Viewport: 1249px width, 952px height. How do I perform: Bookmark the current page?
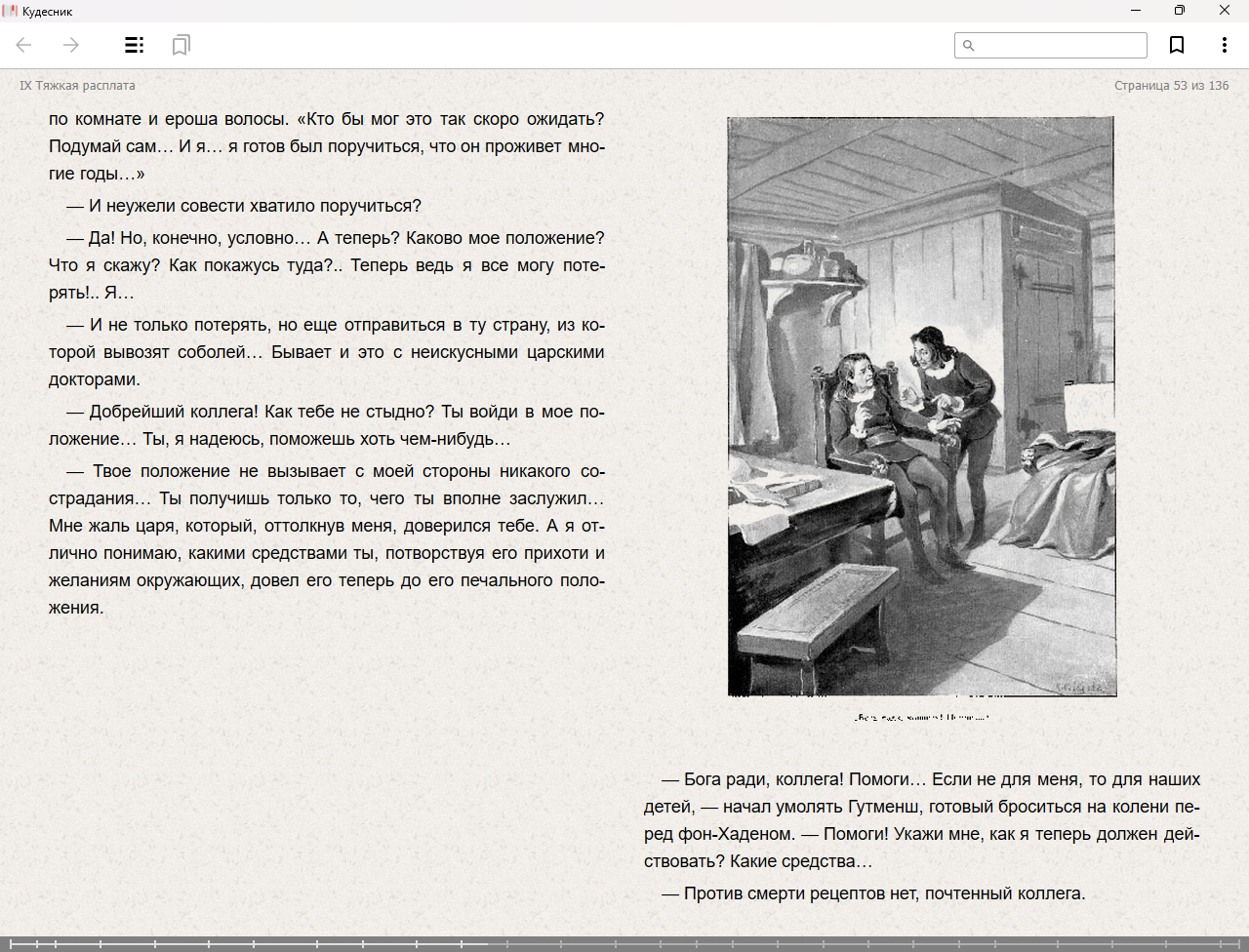click(x=1177, y=45)
